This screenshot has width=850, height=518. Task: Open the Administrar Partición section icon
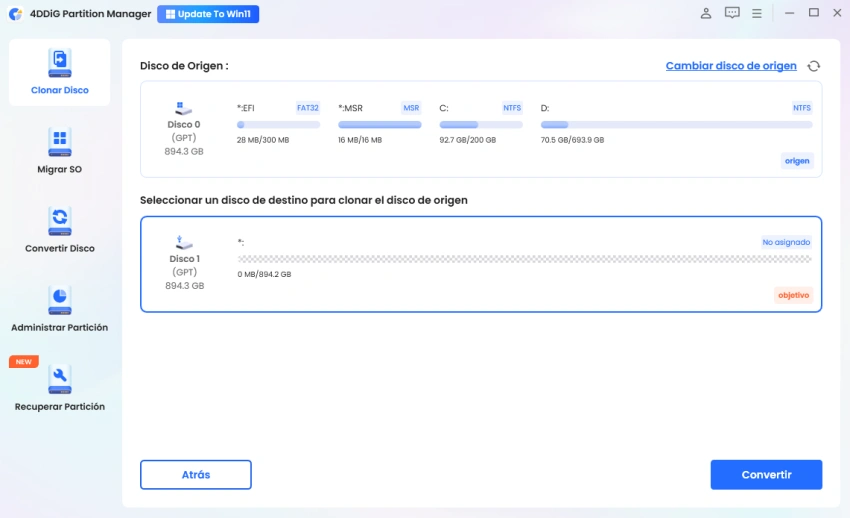[60, 301]
